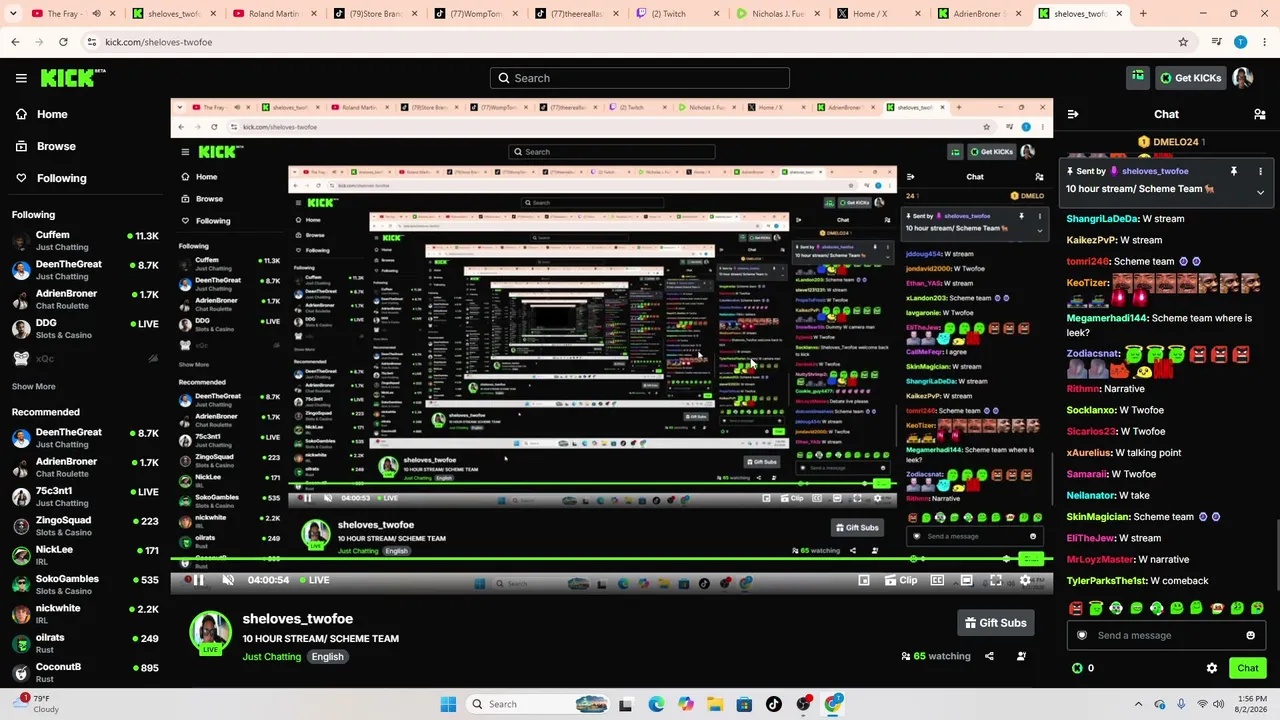Share the stream via the share icon

(989, 656)
